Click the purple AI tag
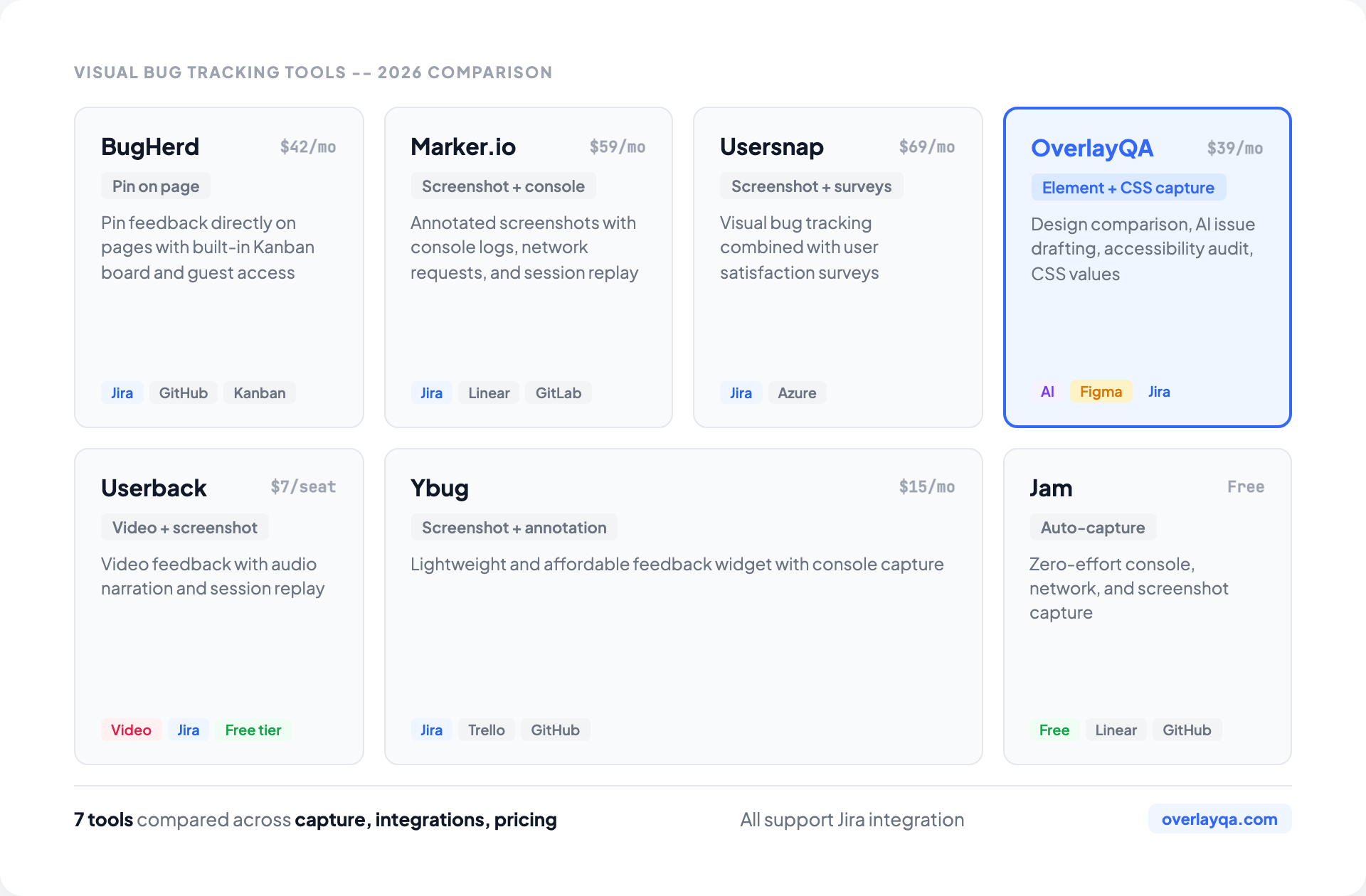Screen dimensions: 1366x896 point(1047,391)
